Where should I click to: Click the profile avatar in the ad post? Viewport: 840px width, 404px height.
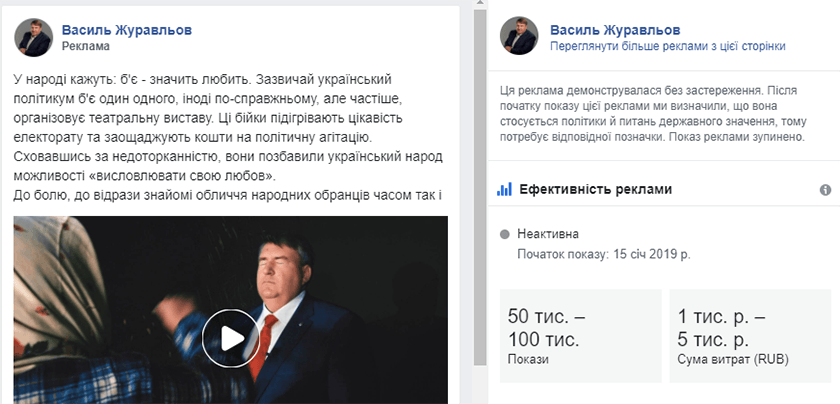pyautogui.click(x=33, y=37)
